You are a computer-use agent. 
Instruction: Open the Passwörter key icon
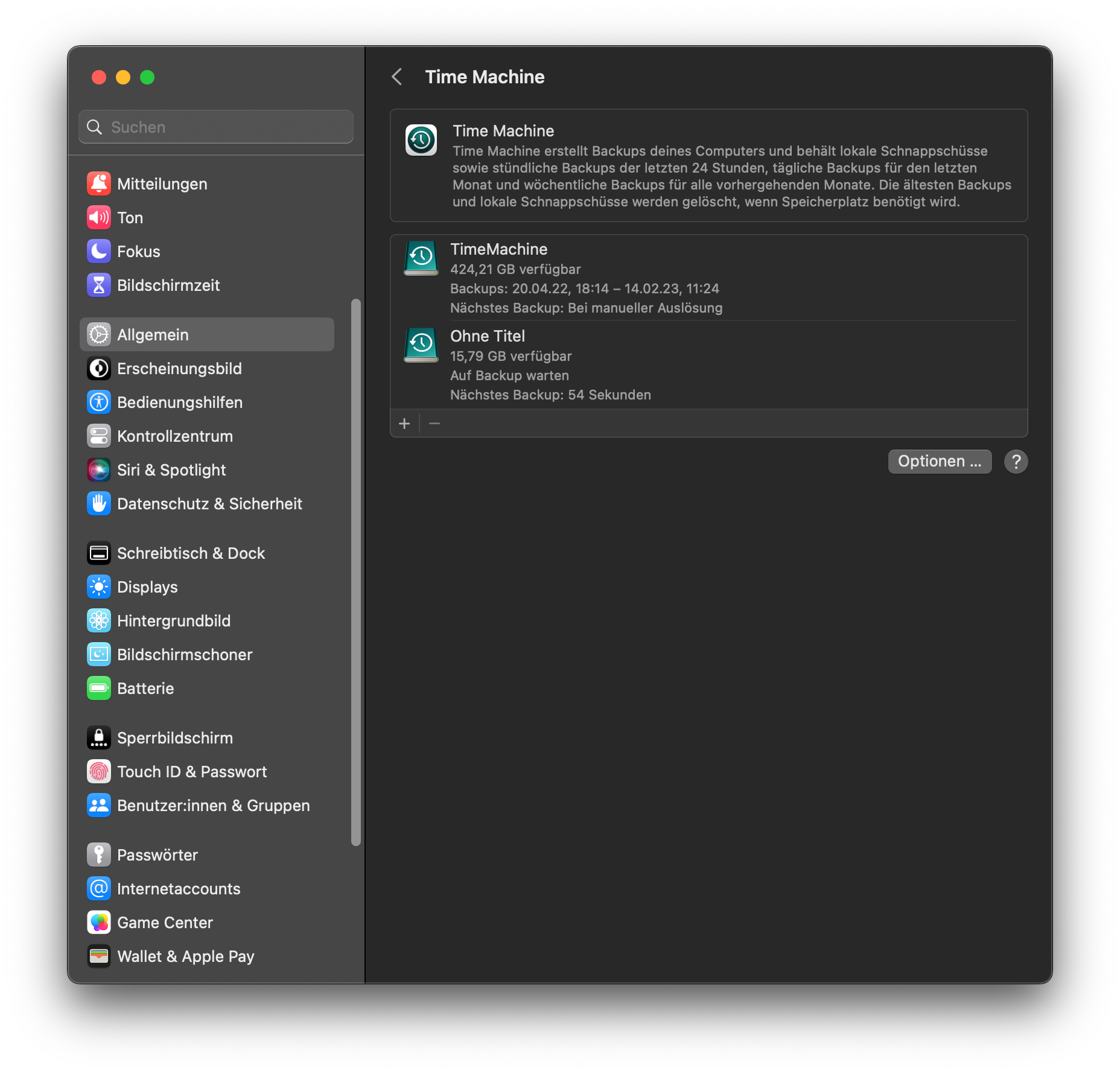99,855
